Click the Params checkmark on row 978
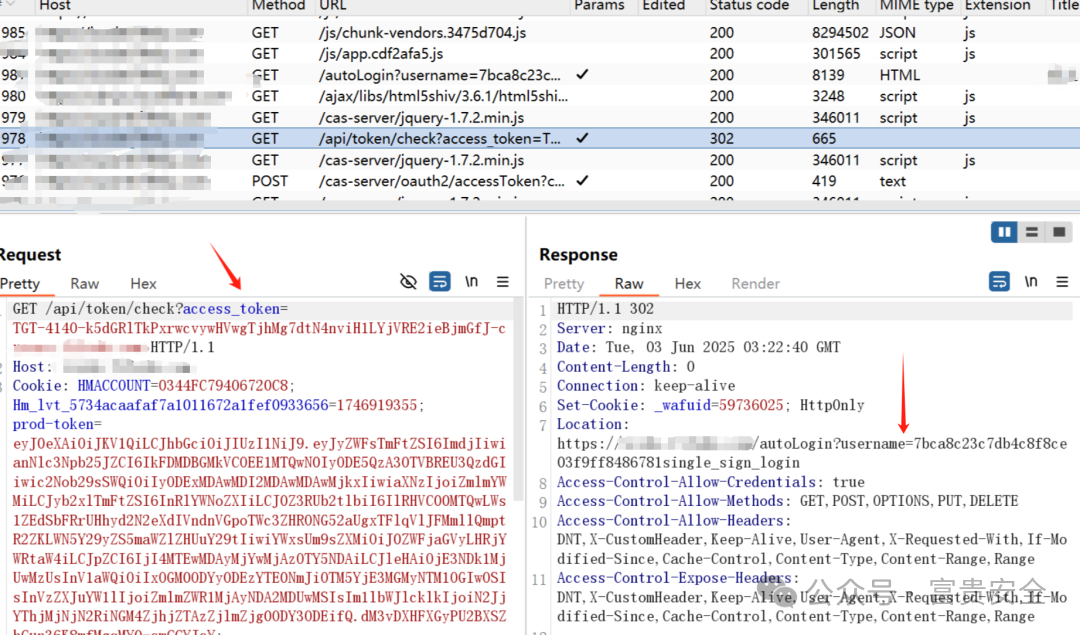This screenshot has height=635, width=1080. pyautogui.click(x=582, y=138)
